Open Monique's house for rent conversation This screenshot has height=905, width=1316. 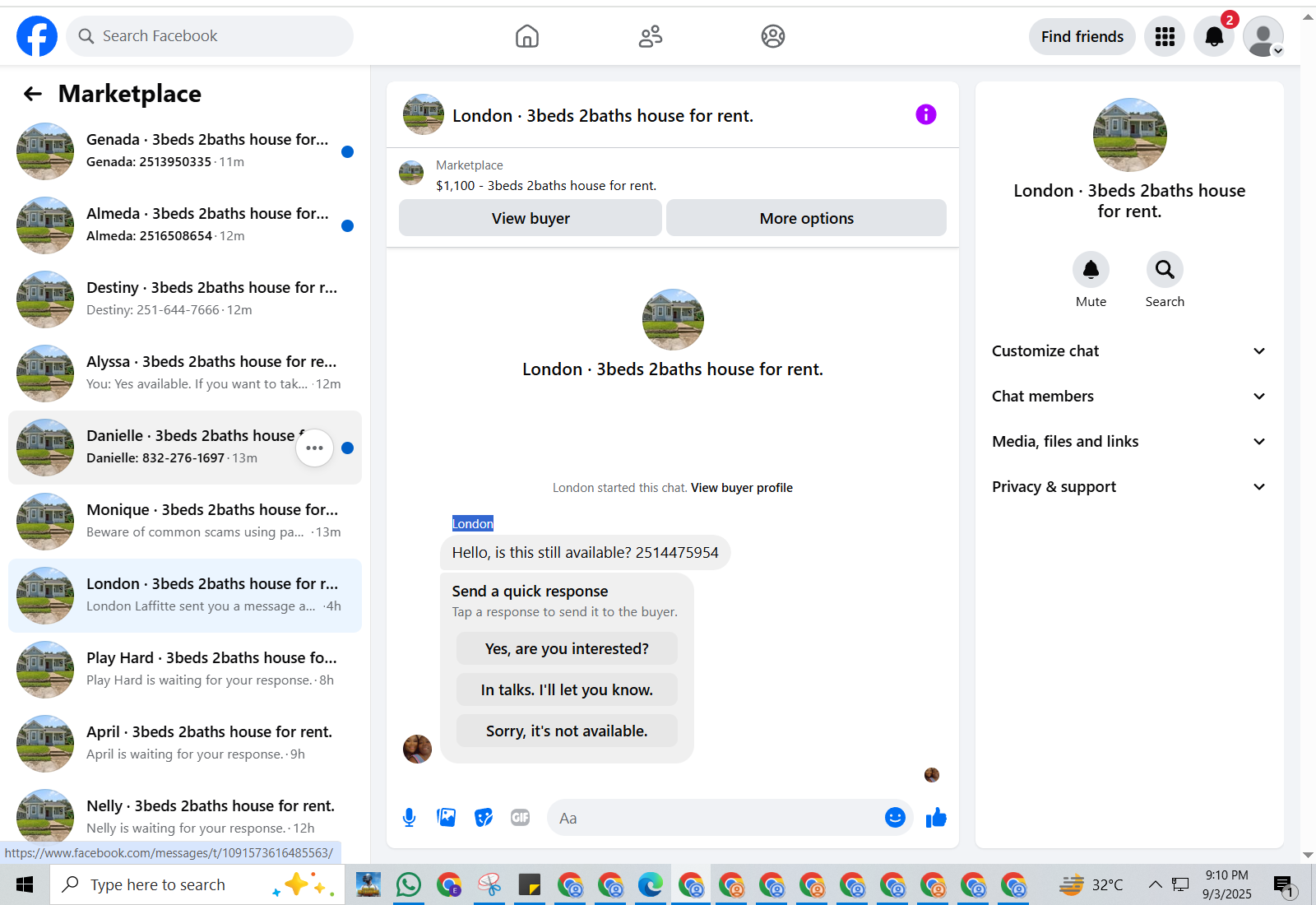[185, 522]
